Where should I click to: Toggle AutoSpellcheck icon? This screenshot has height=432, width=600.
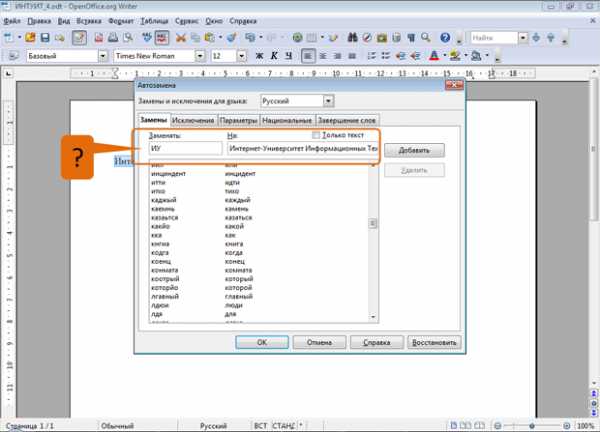point(162,37)
